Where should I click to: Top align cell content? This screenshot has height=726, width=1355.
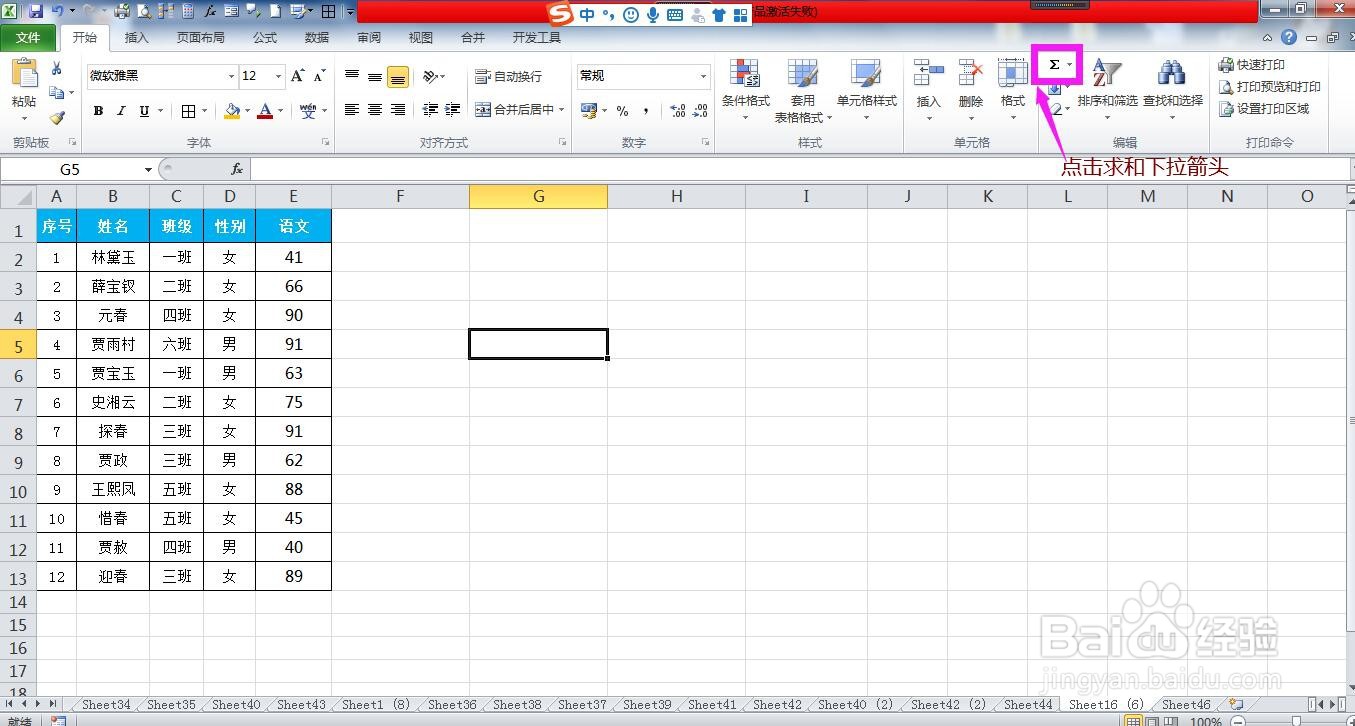point(352,76)
